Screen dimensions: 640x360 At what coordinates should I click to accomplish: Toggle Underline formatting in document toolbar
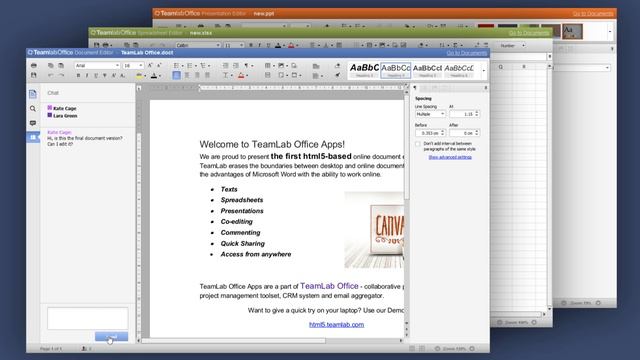click(x=96, y=76)
